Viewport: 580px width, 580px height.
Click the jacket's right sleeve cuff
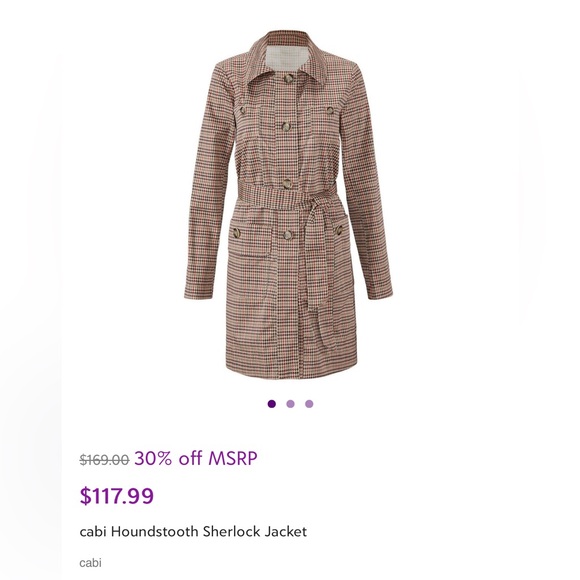379,289
